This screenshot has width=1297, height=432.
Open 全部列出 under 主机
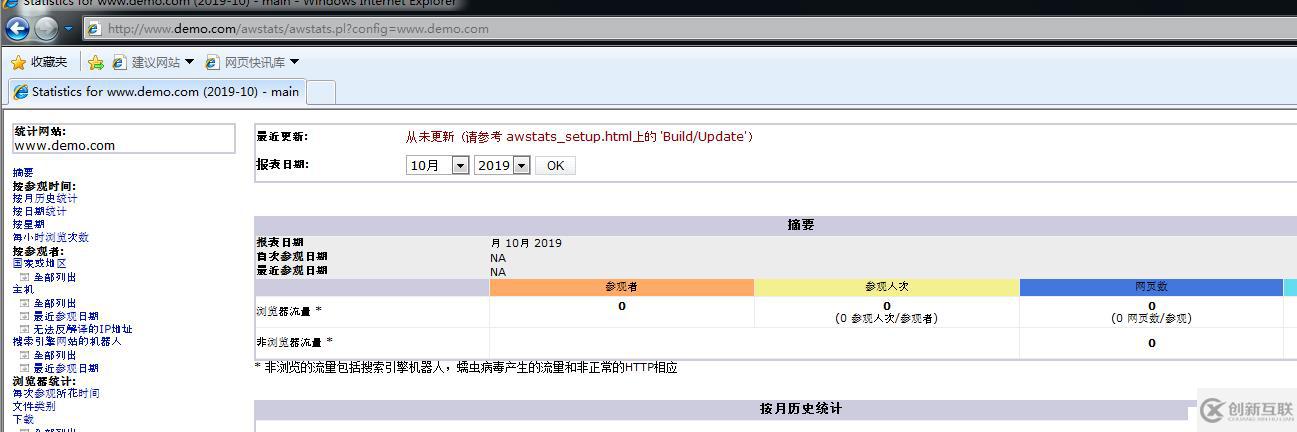tap(55, 303)
